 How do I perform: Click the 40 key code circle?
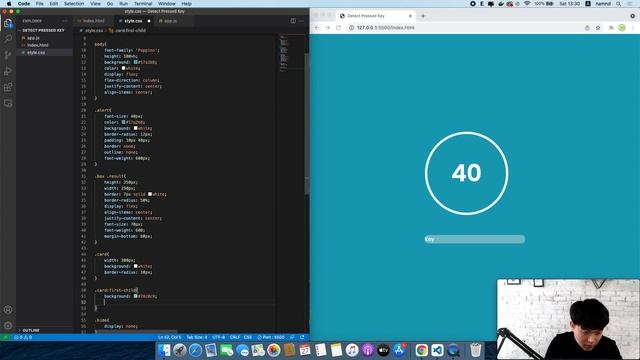point(467,173)
